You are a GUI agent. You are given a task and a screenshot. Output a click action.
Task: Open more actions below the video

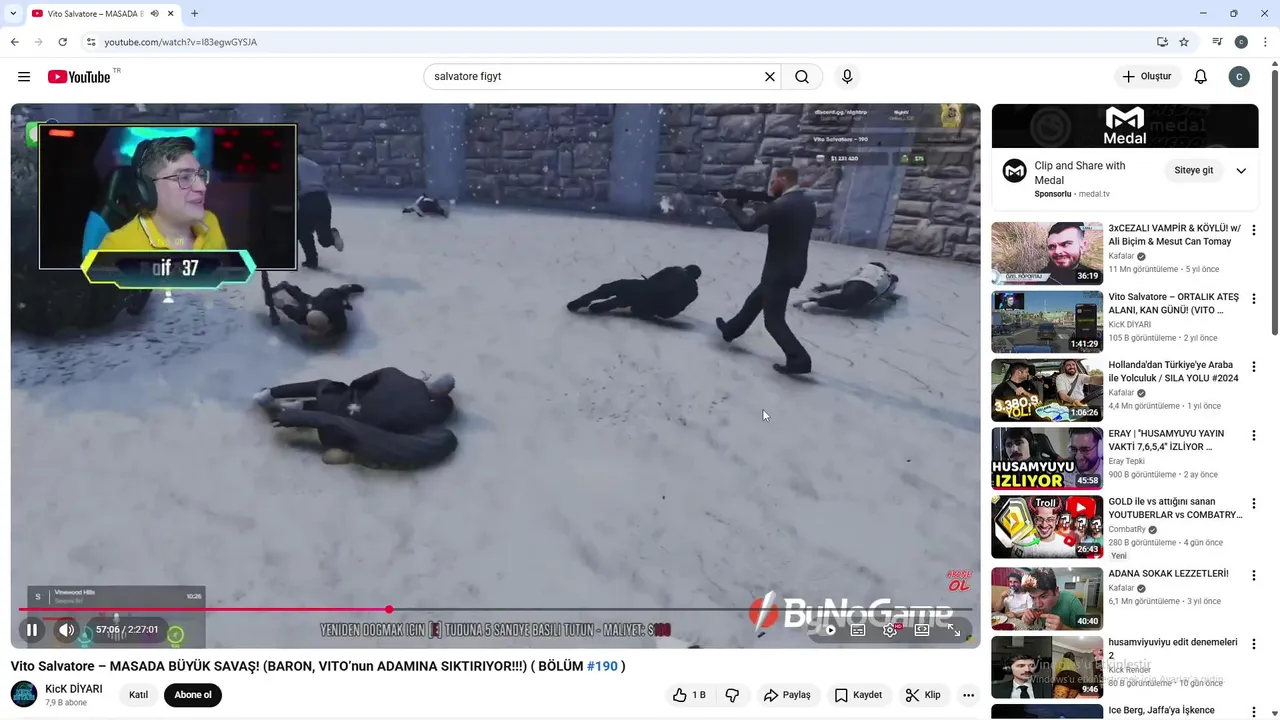tap(968, 695)
